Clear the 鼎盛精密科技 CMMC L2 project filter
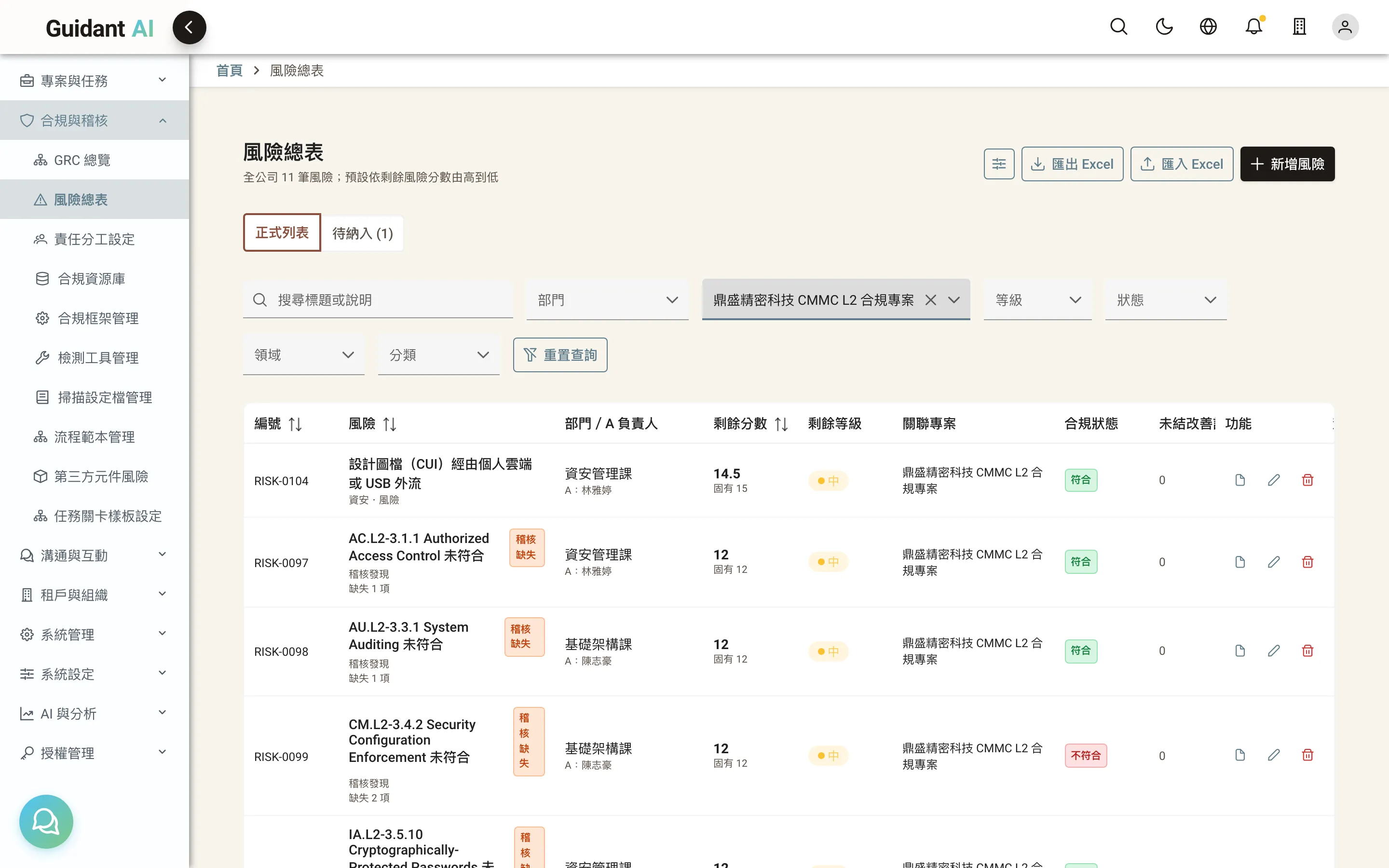Screen dimensions: 1389x868 (930, 299)
